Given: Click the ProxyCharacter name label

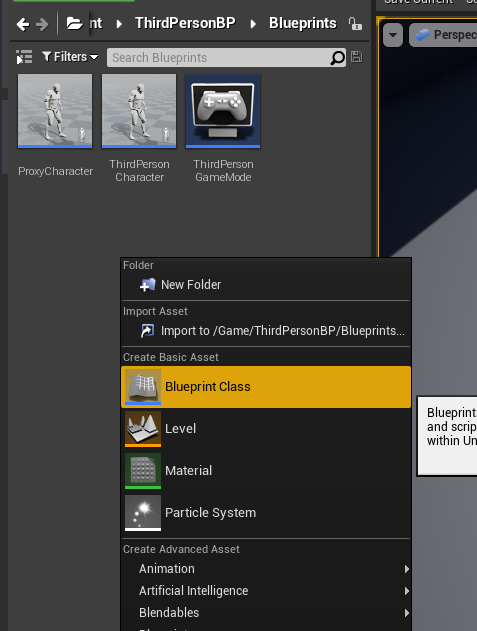Looking at the screenshot, I should 55,171.
